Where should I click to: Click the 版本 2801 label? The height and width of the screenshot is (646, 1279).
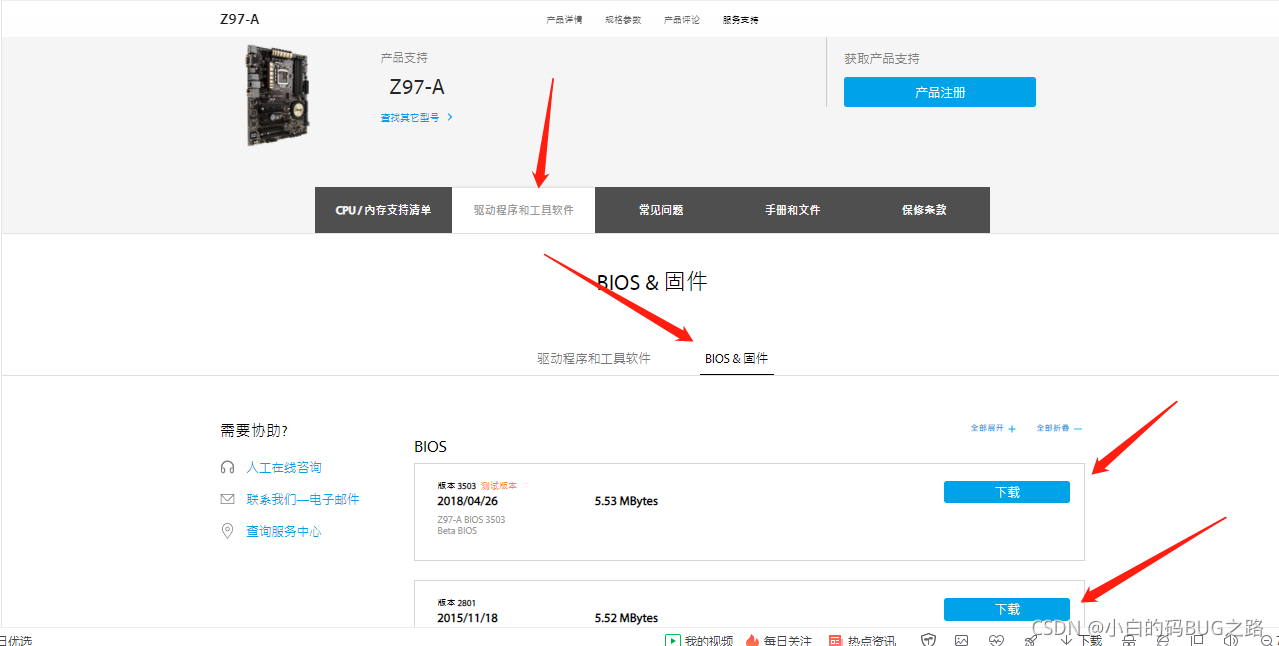[457, 603]
